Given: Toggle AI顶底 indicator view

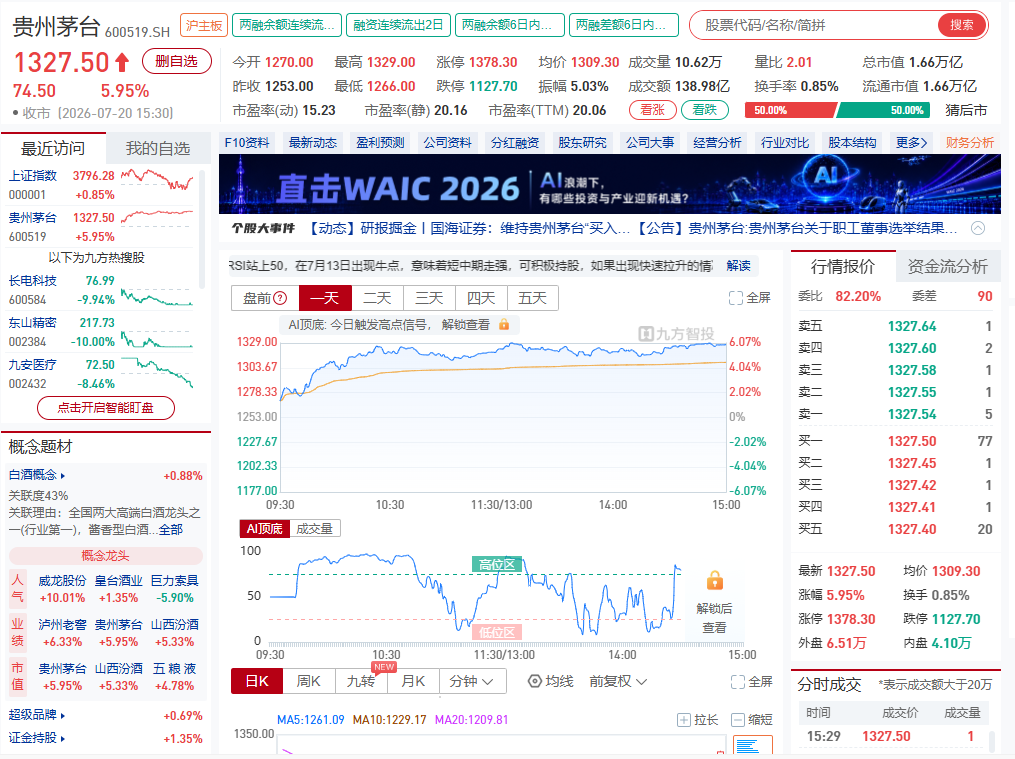Looking at the screenshot, I should click(x=265, y=529).
